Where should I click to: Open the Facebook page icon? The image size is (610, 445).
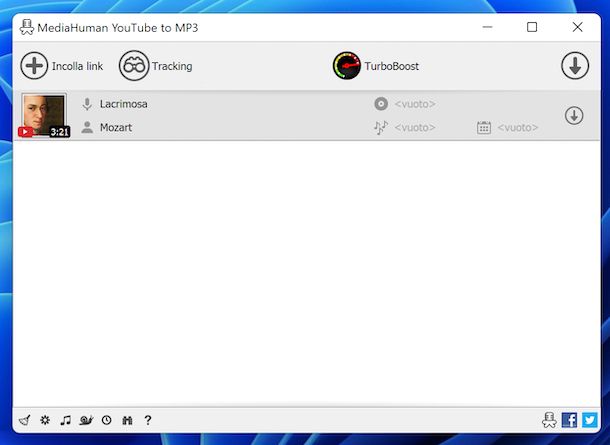pyautogui.click(x=570, y=420)
